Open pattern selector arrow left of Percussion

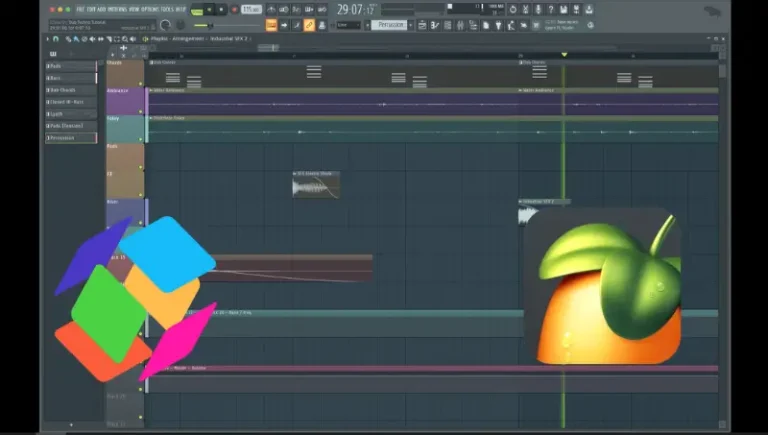click(x=367, y=25)
